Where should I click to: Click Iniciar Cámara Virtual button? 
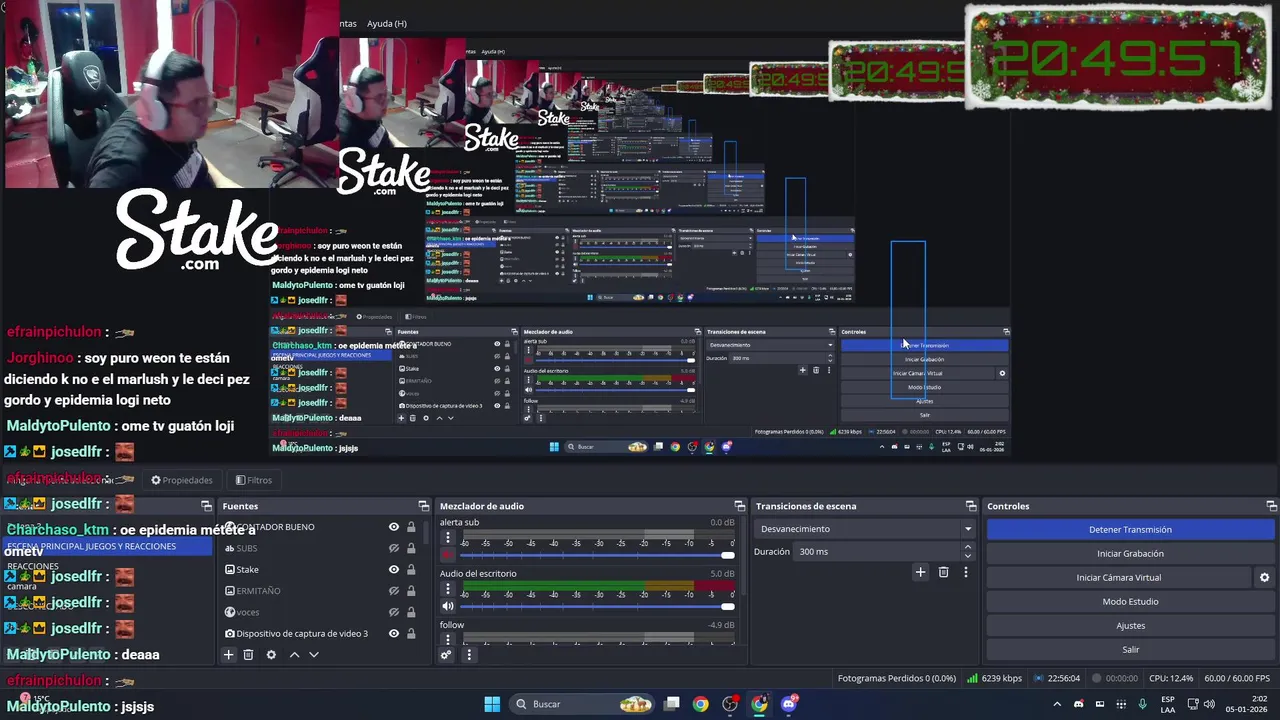click(x=1118, y=578)
